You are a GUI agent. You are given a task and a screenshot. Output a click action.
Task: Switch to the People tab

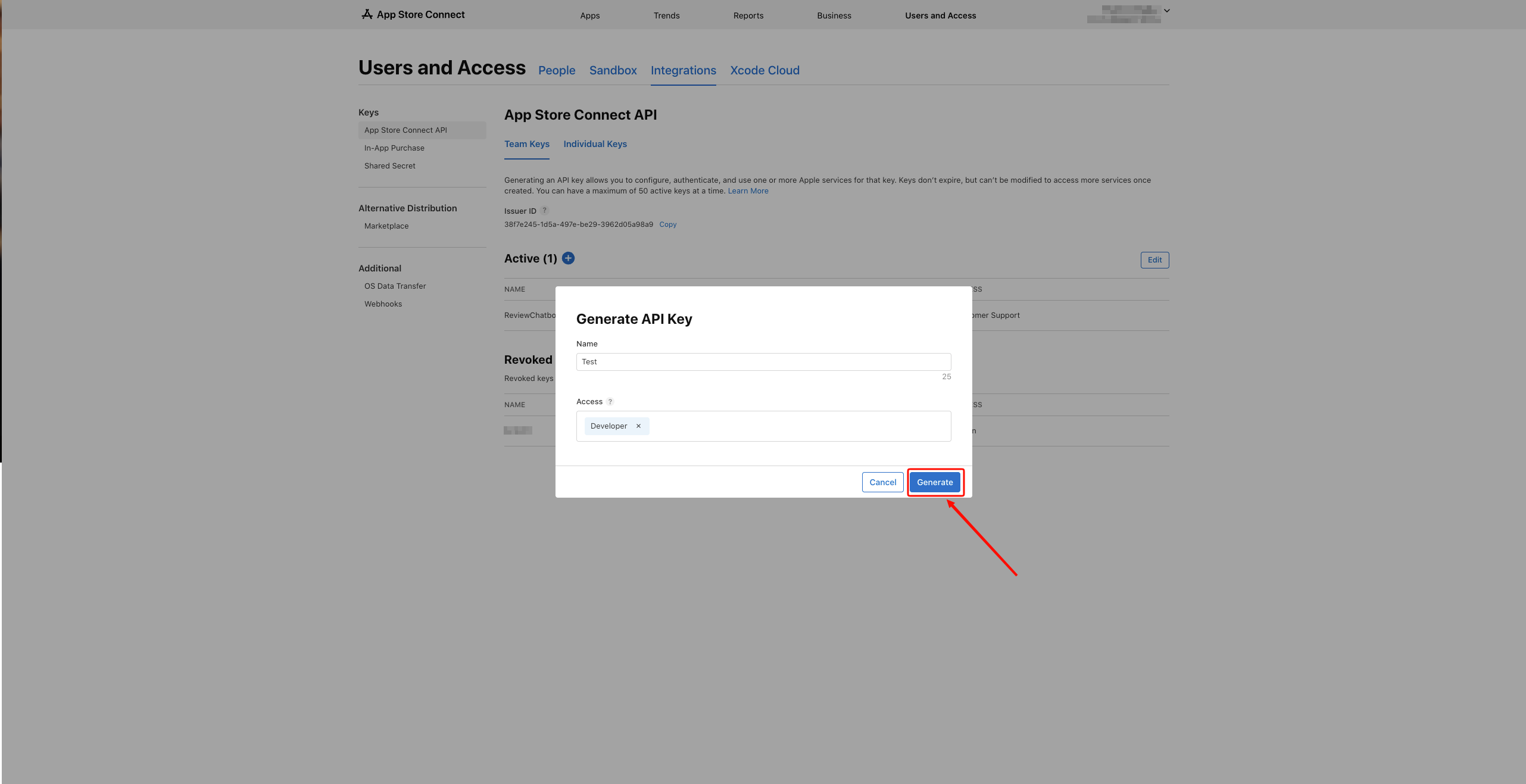(557, 70)
